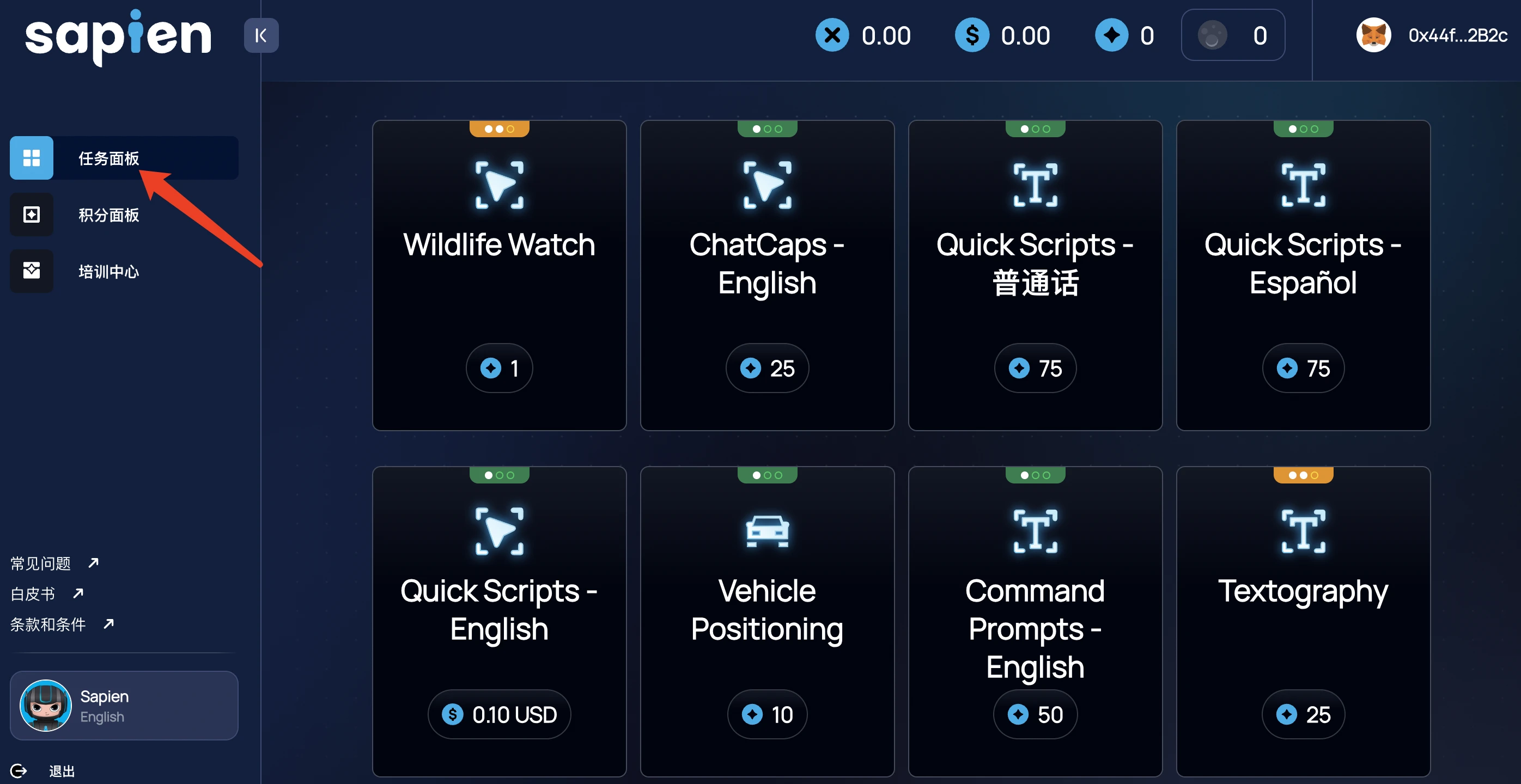
Task: Open the Wildlife Watch task card
Action: pyautogui.click(x=499, y=275)
